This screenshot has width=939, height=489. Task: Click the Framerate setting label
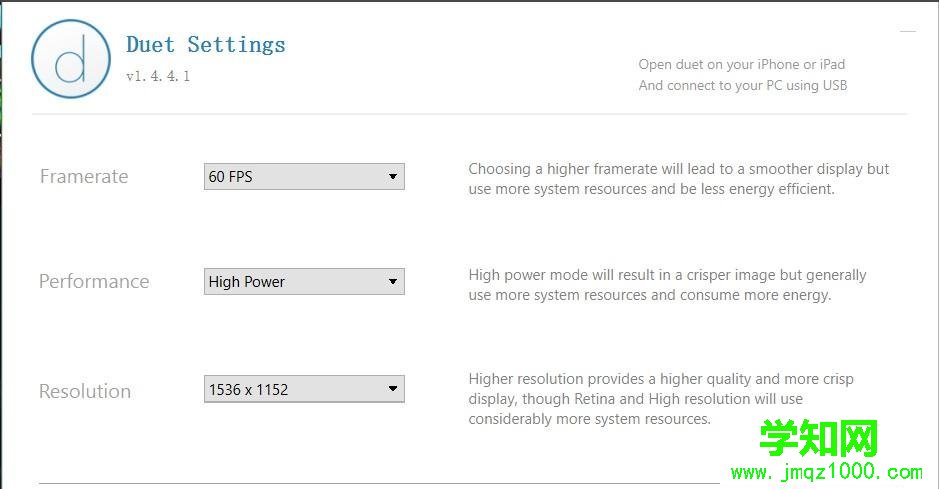click(84, 177)
